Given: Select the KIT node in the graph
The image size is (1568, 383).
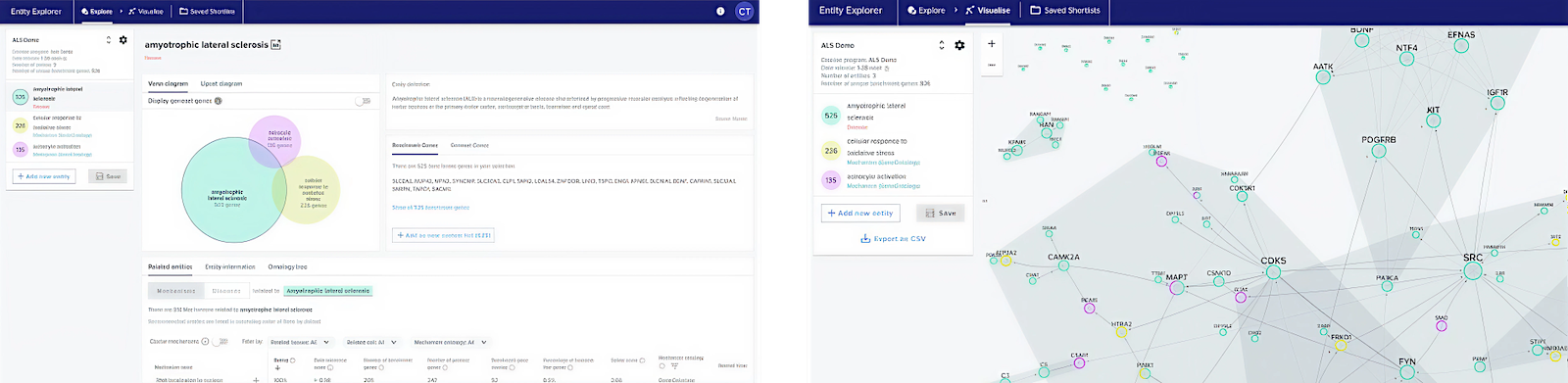Looking at the screenshot, I should pos(1434,120).
